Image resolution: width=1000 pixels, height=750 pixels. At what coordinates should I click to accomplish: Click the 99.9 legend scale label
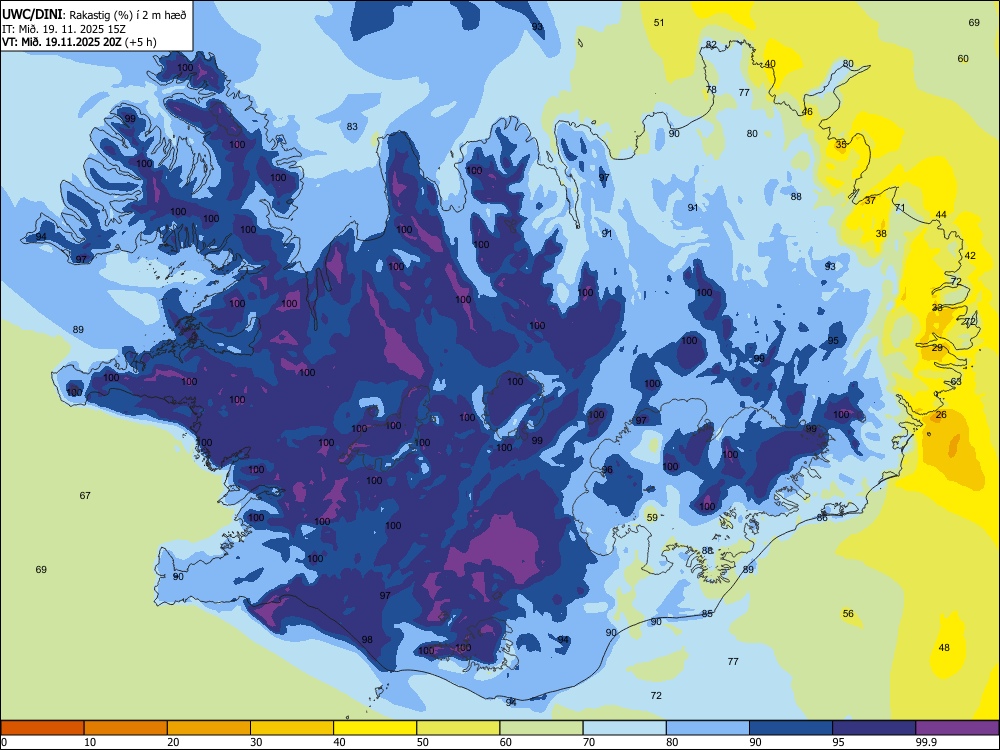click(x=925, y=742)
